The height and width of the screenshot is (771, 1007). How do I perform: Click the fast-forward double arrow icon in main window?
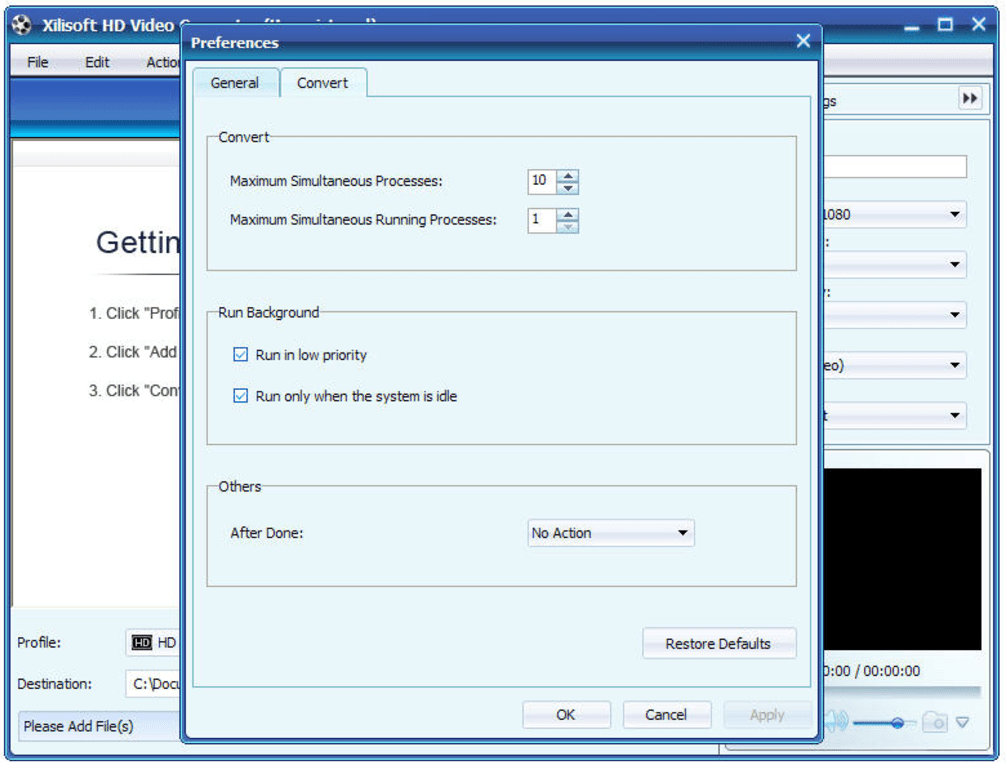coord(970,99)
